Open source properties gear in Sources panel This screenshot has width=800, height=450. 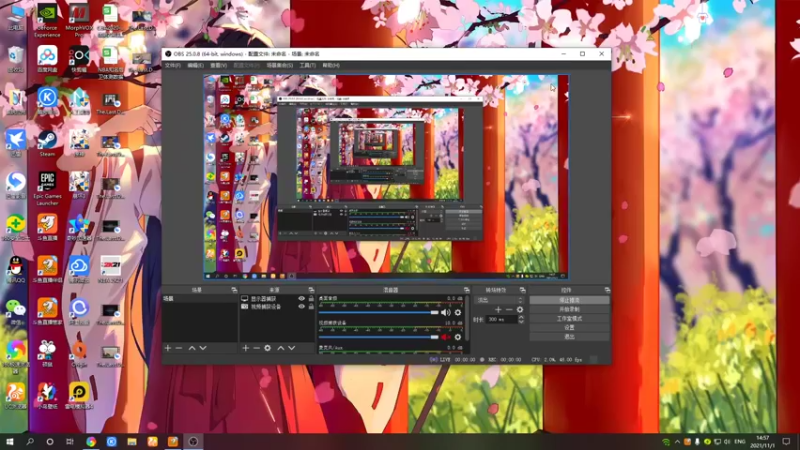click(267, 348)
